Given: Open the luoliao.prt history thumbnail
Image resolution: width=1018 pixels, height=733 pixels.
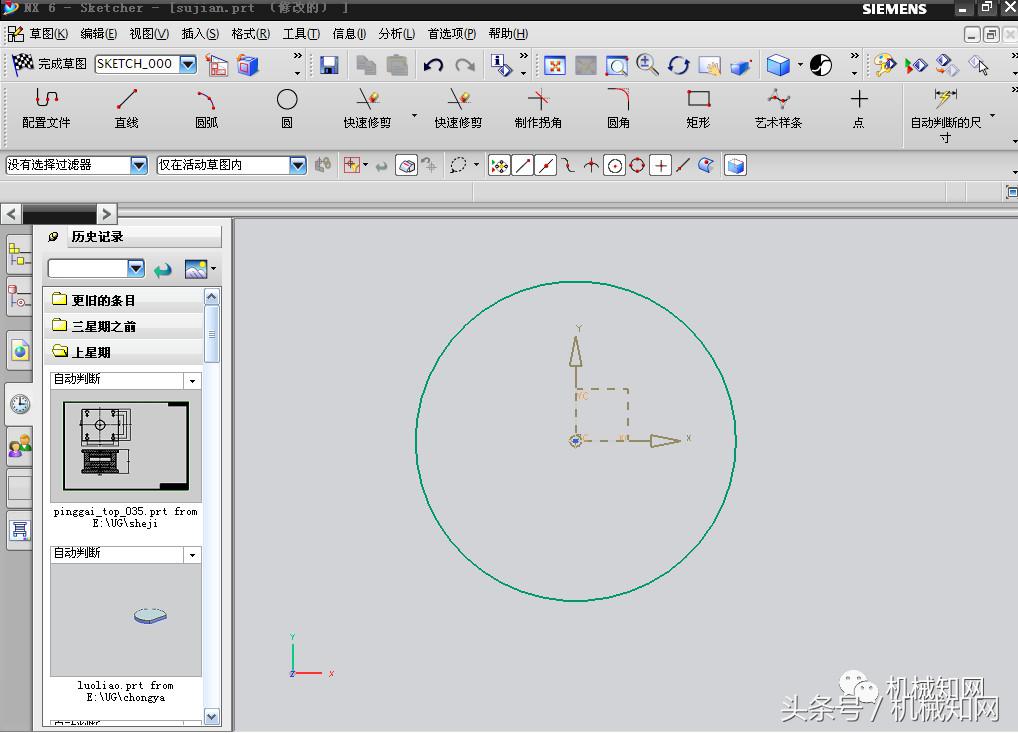Looking at the screenshot, I should click(125, 619).
